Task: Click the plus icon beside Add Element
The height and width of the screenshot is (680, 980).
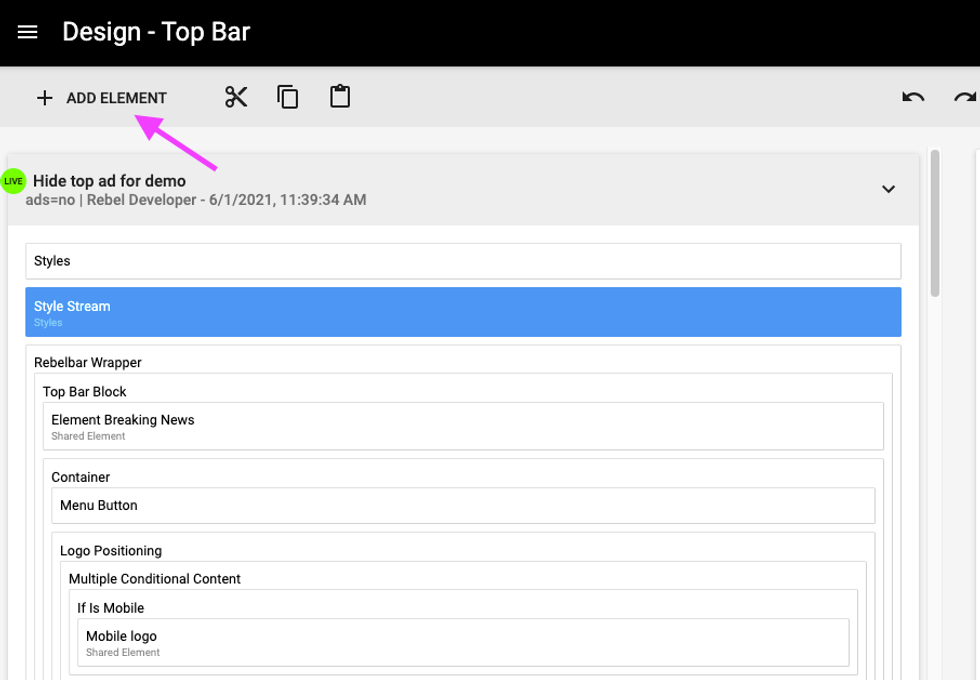Action: (44, 98)
